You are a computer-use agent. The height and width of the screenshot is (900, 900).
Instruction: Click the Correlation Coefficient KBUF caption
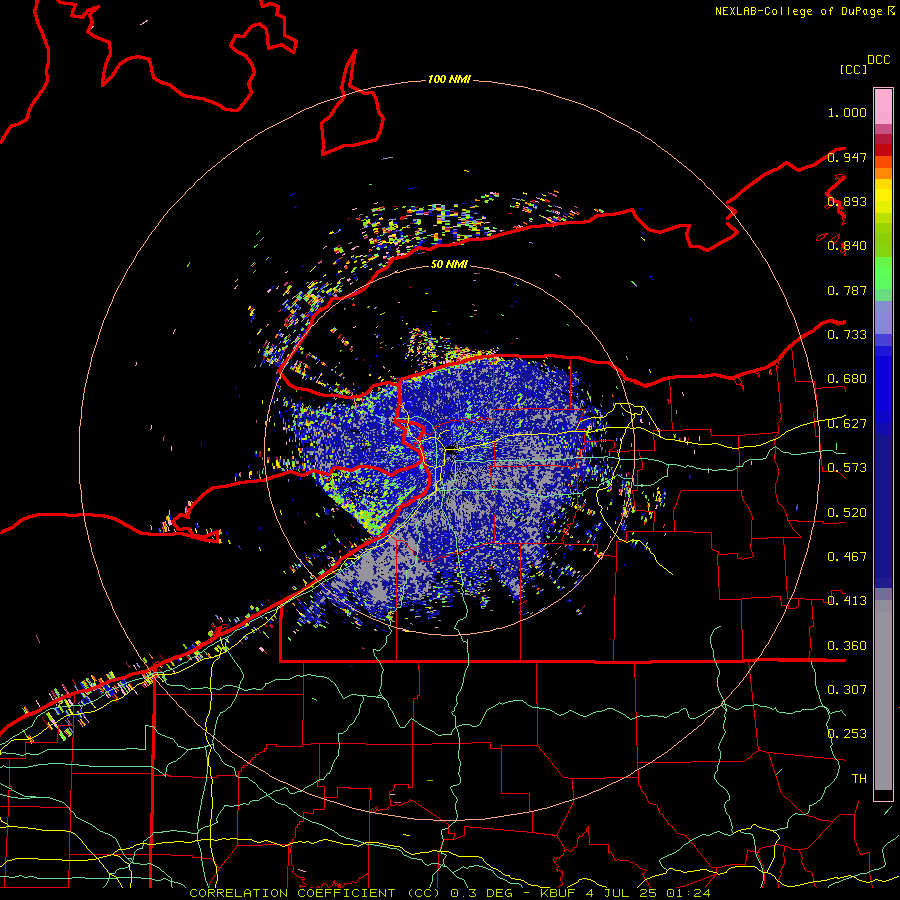click(450, 893)
